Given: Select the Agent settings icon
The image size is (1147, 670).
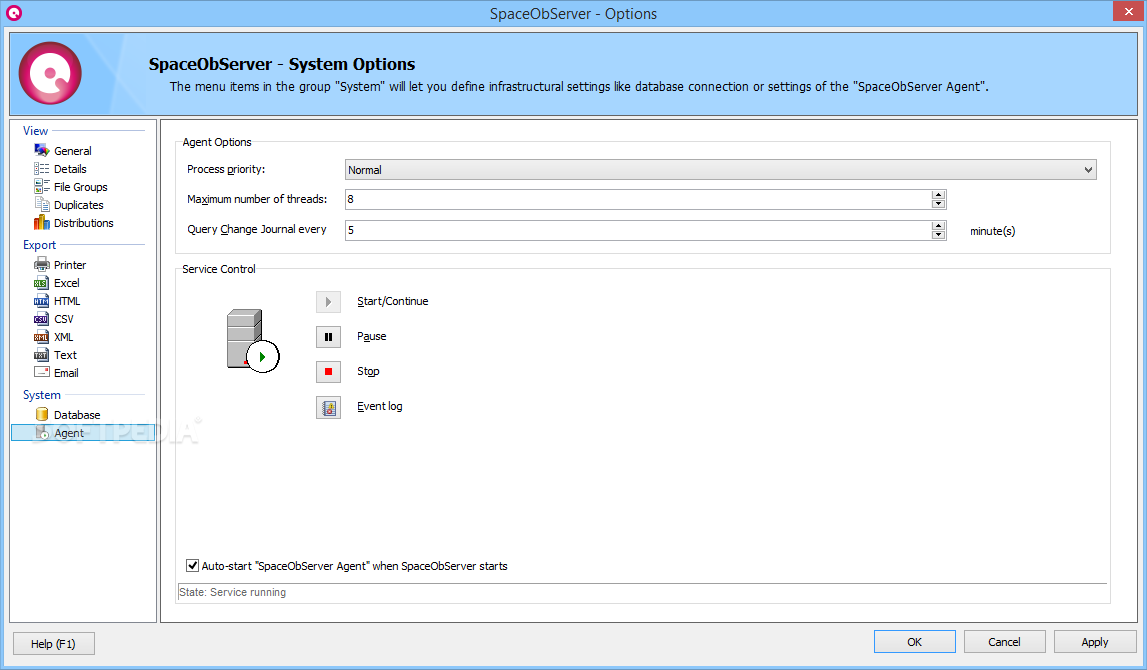Looking at the screenshot, I should pyautogui.click(x=42, y=432).
